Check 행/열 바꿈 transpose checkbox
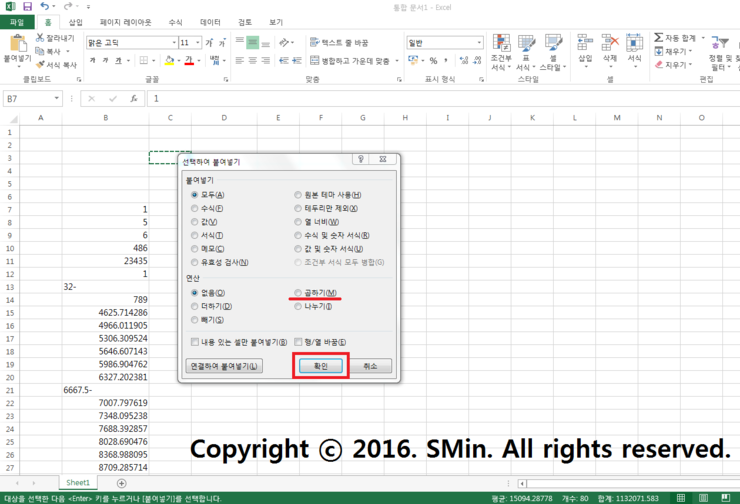This screenshot has height=504, width=740. tap(298, 342)
